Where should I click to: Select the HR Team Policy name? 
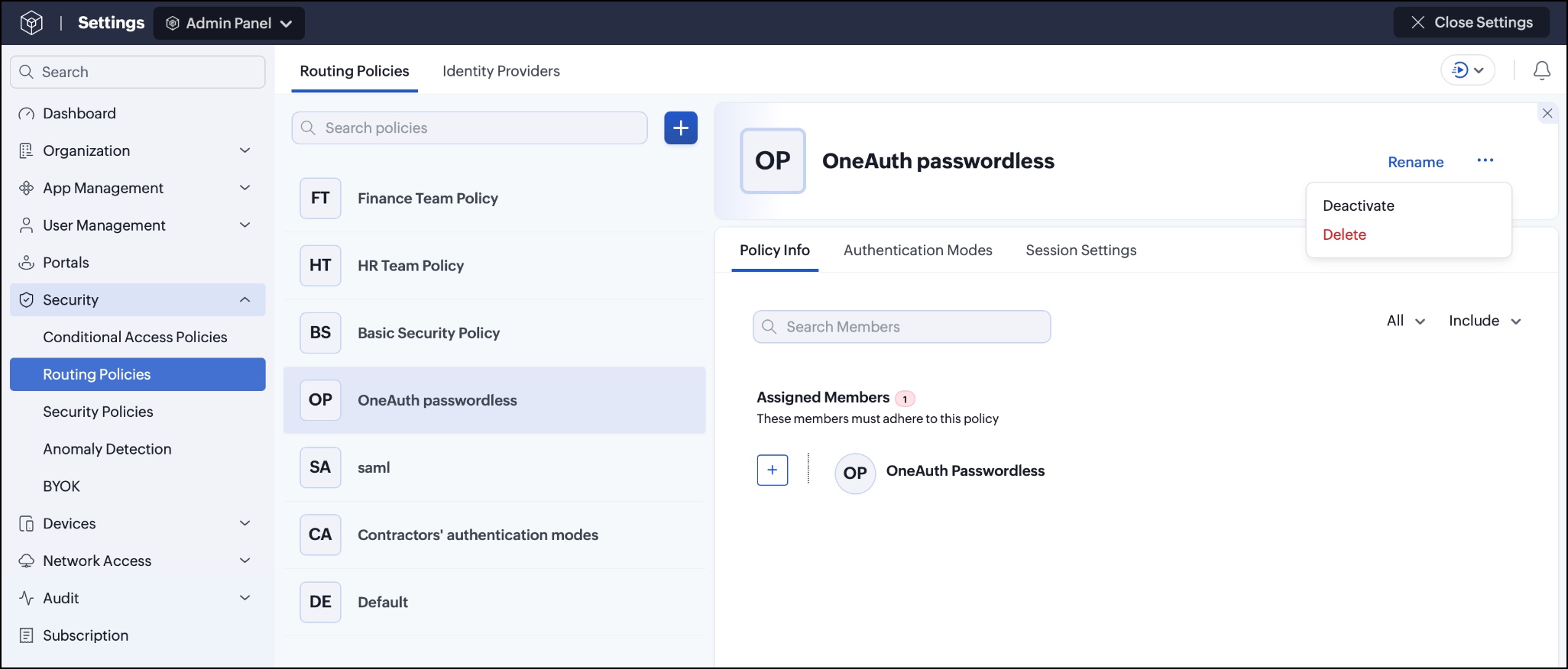point(411,266)
